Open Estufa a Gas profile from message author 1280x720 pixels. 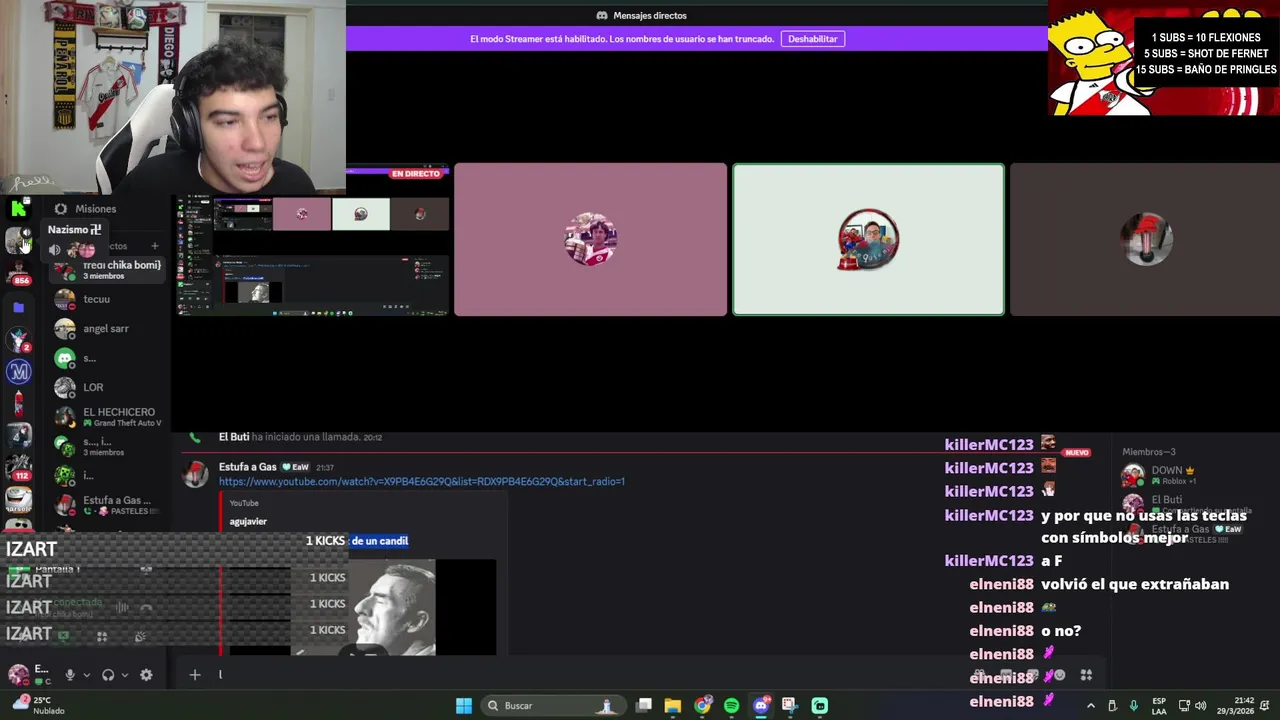pyautogui.click(x=247, y=467)
